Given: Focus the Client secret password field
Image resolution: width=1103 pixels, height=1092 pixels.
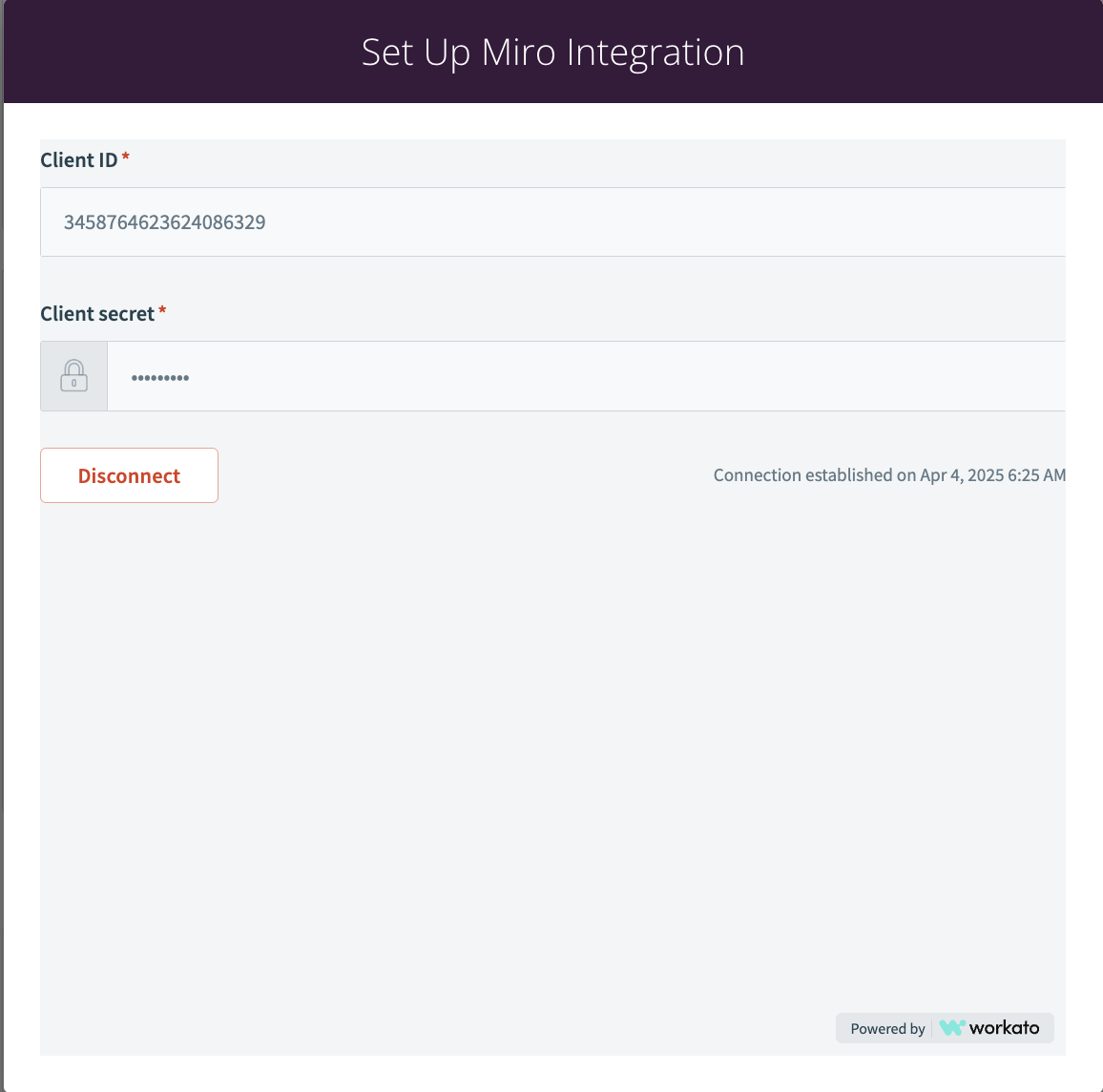Looking at the screenshot, I should (x=586, y=376).
